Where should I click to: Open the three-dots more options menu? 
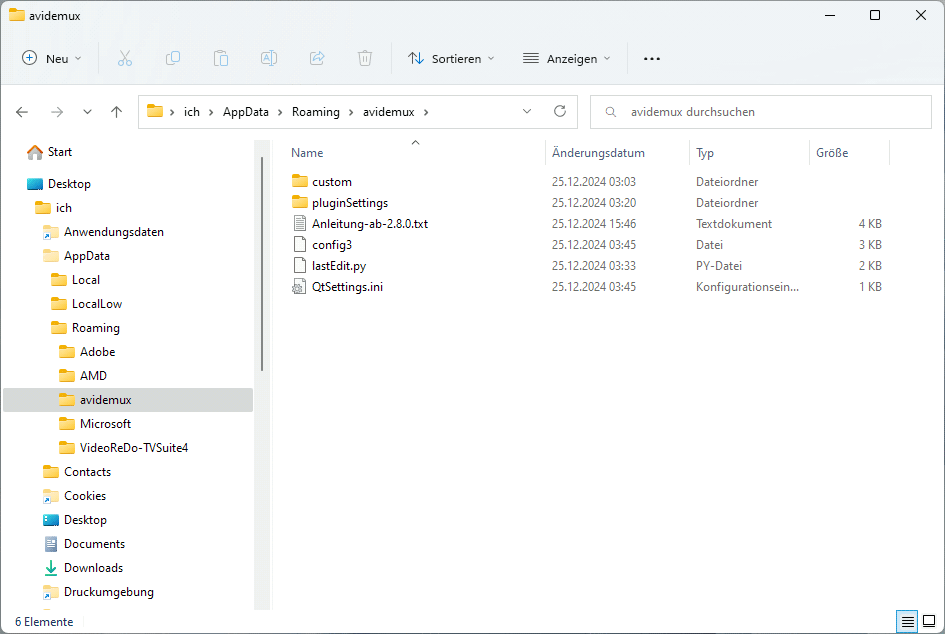651,58
